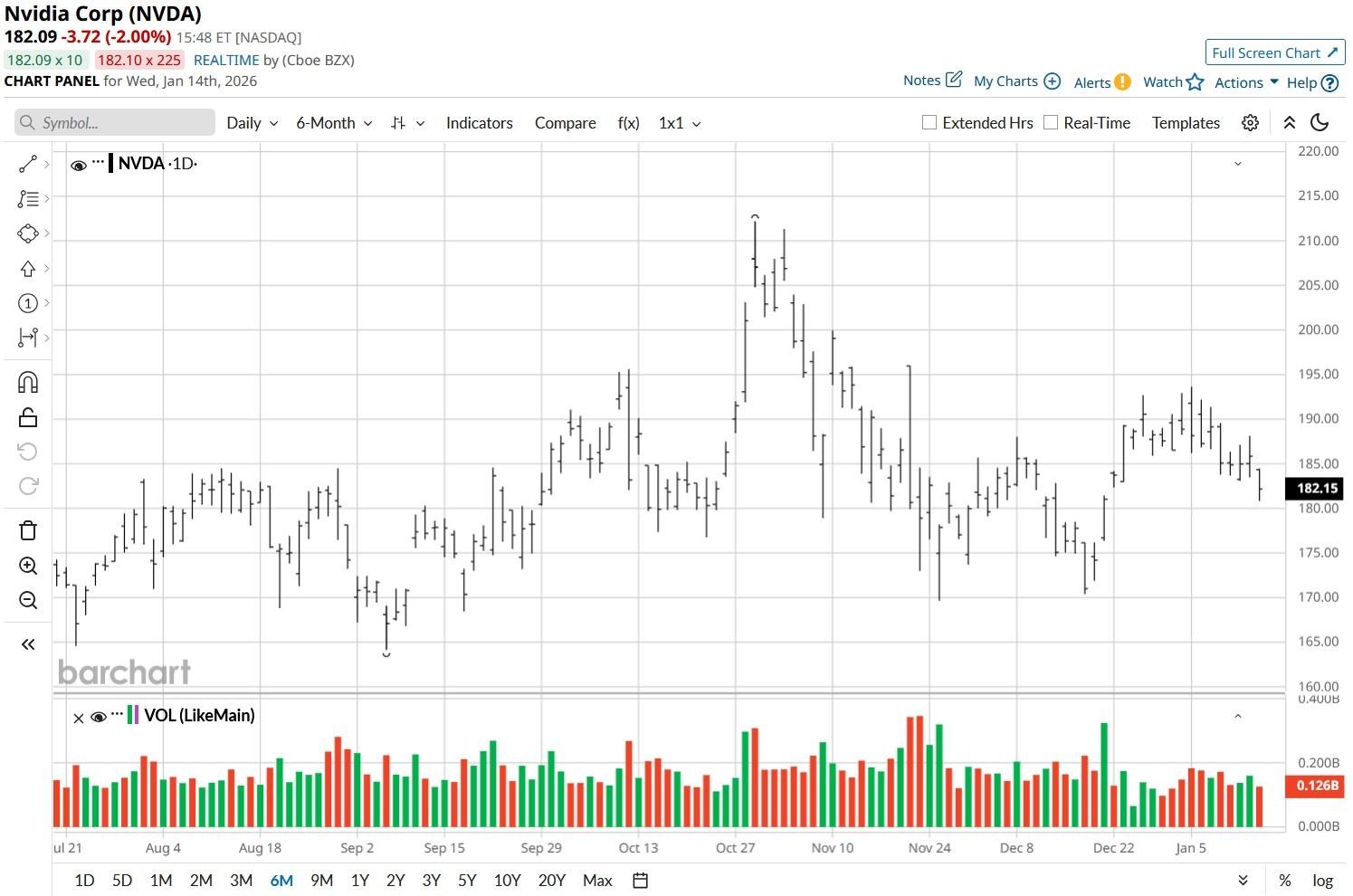
Task: Expand the VOL pane chevron
Action: (x=1237, y=716)
